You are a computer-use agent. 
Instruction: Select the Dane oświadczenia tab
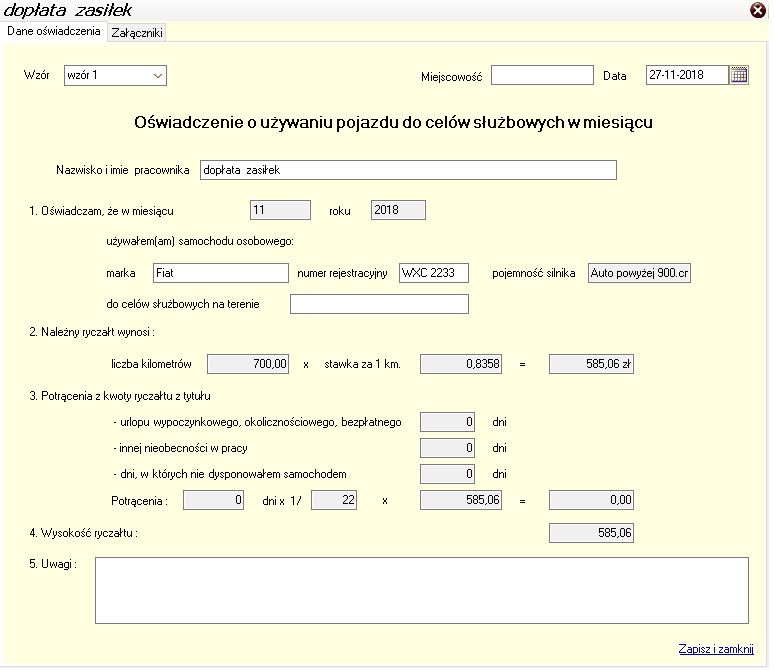(x=54, y=31)
